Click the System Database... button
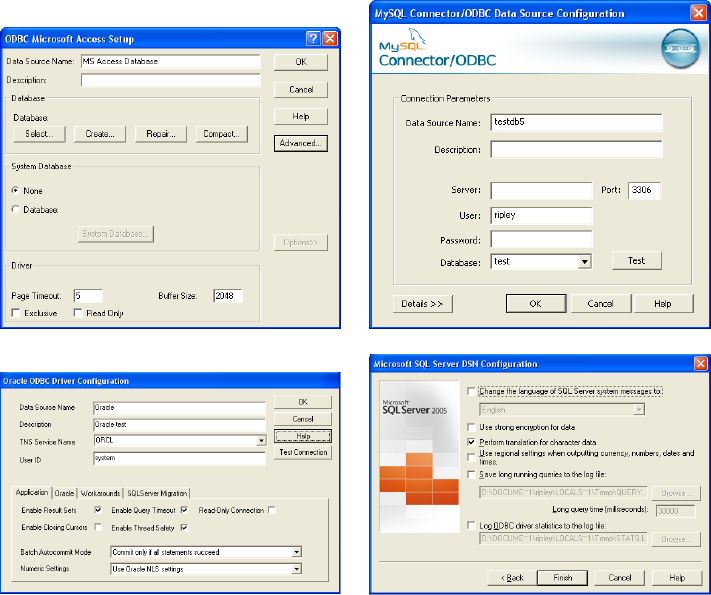 (116, 234)
